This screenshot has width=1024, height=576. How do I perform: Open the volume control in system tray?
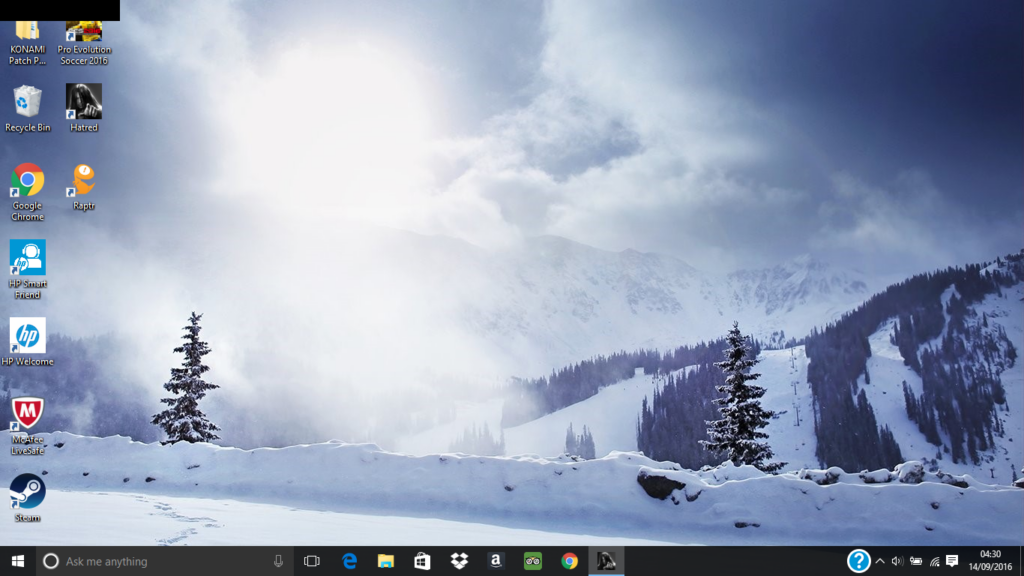(x=897, y=561)
